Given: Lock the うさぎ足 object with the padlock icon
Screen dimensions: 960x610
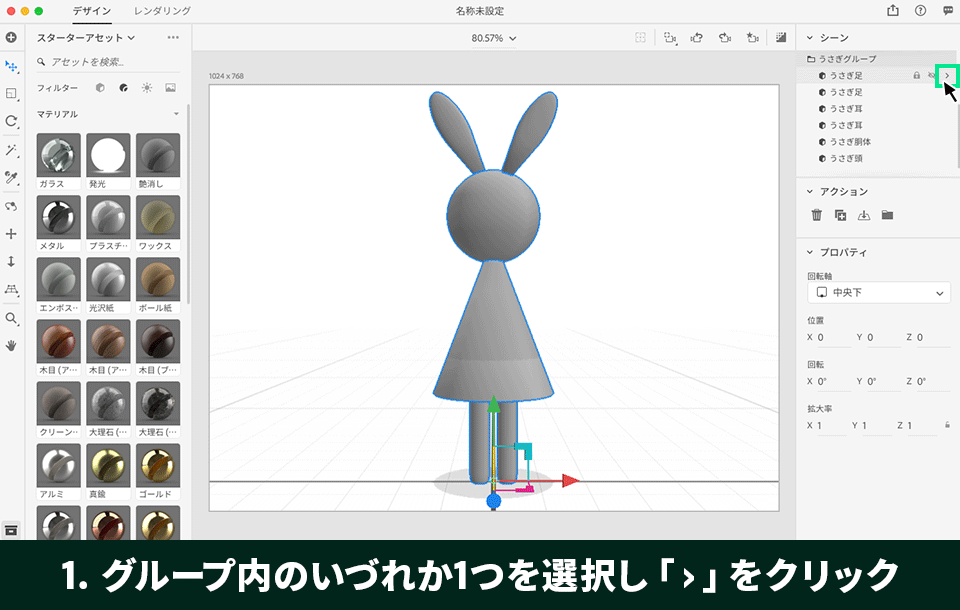Looking at the screenshot, I should click(x=915, y=74).
